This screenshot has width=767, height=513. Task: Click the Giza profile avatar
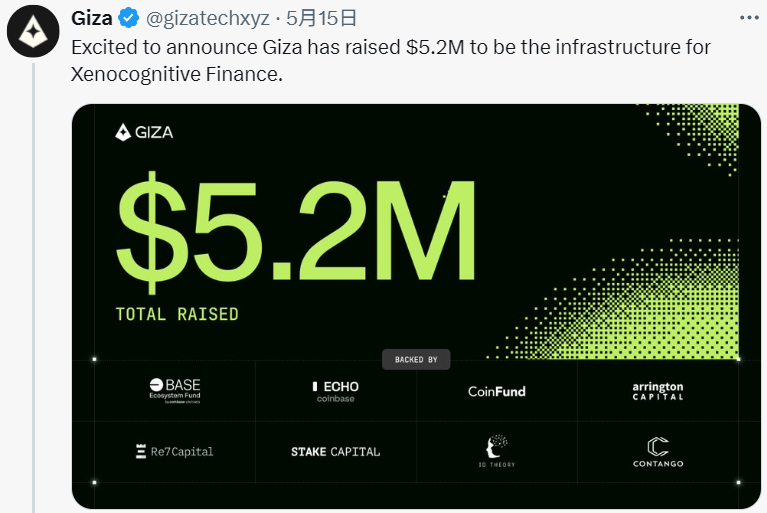coord(33,32)
